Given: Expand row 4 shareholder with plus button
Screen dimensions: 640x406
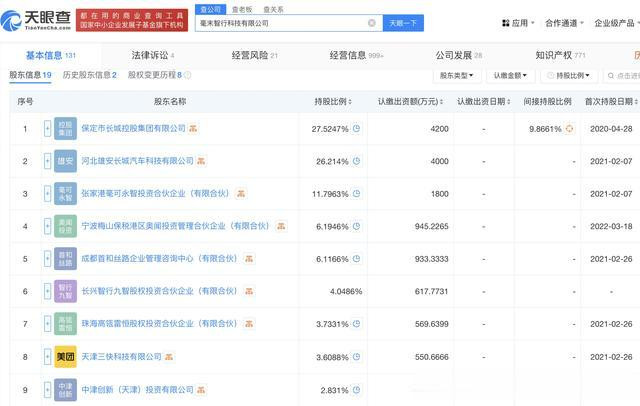Looking at the screenshot, I should coord(47,226).
